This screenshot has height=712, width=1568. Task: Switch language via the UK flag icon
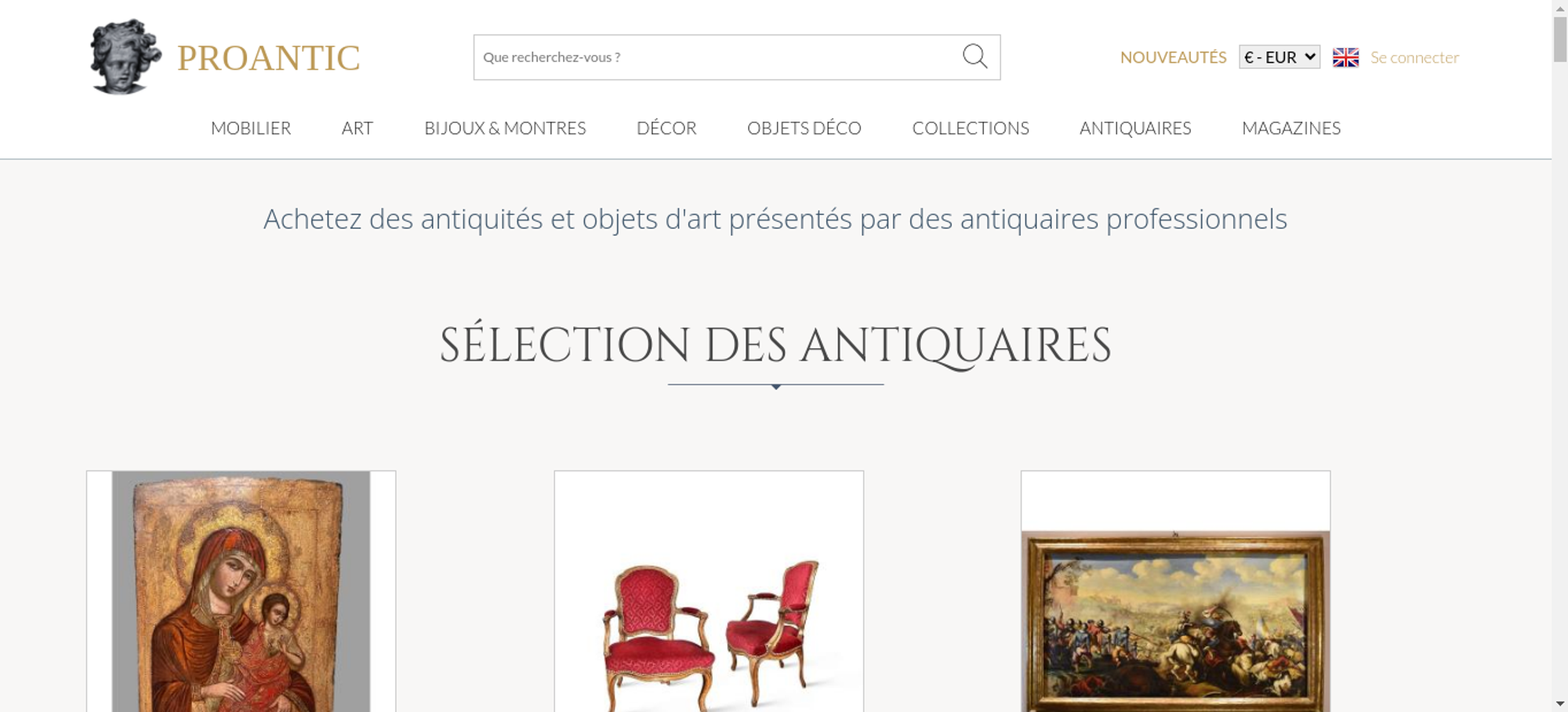click(1345, 57)
